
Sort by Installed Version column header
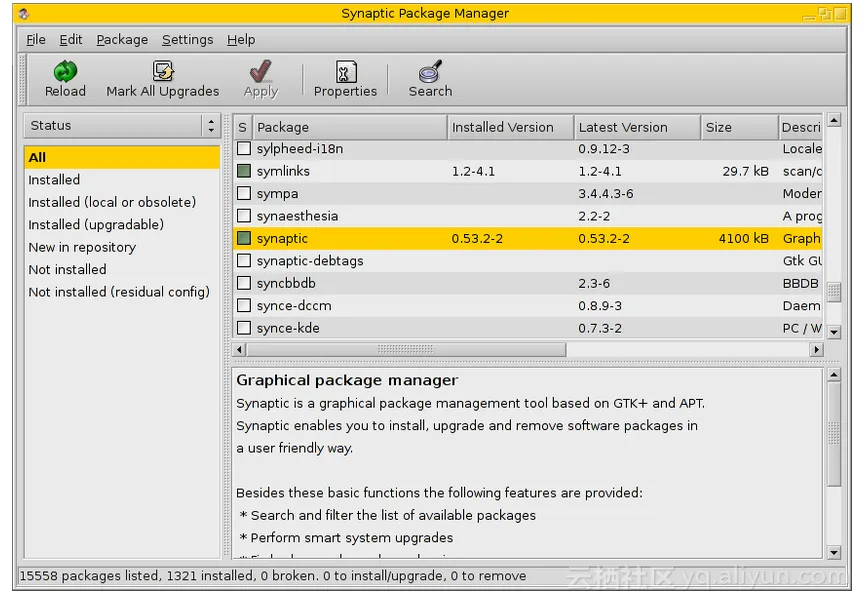[511, 127]
